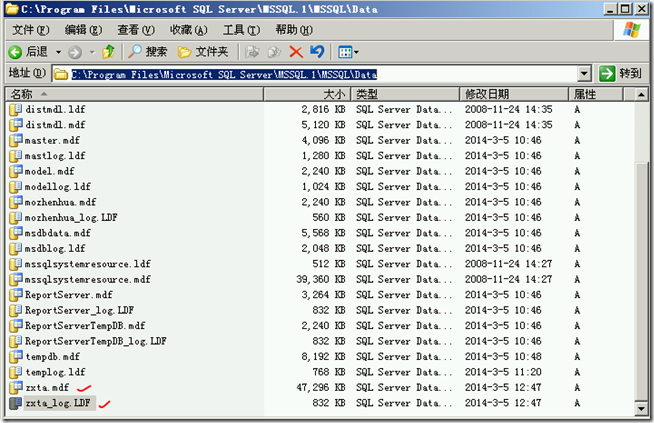Select the ReportServer.mdf file name
This screenshot has width=654, height=423.
pyautogui.click(x=68, y=295)
